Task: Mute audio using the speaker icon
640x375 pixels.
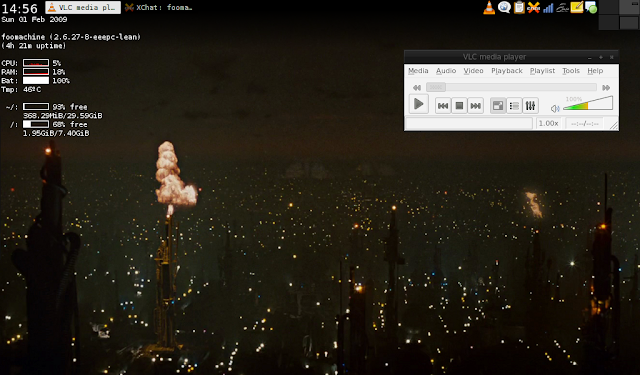Action: pos(555,109)
